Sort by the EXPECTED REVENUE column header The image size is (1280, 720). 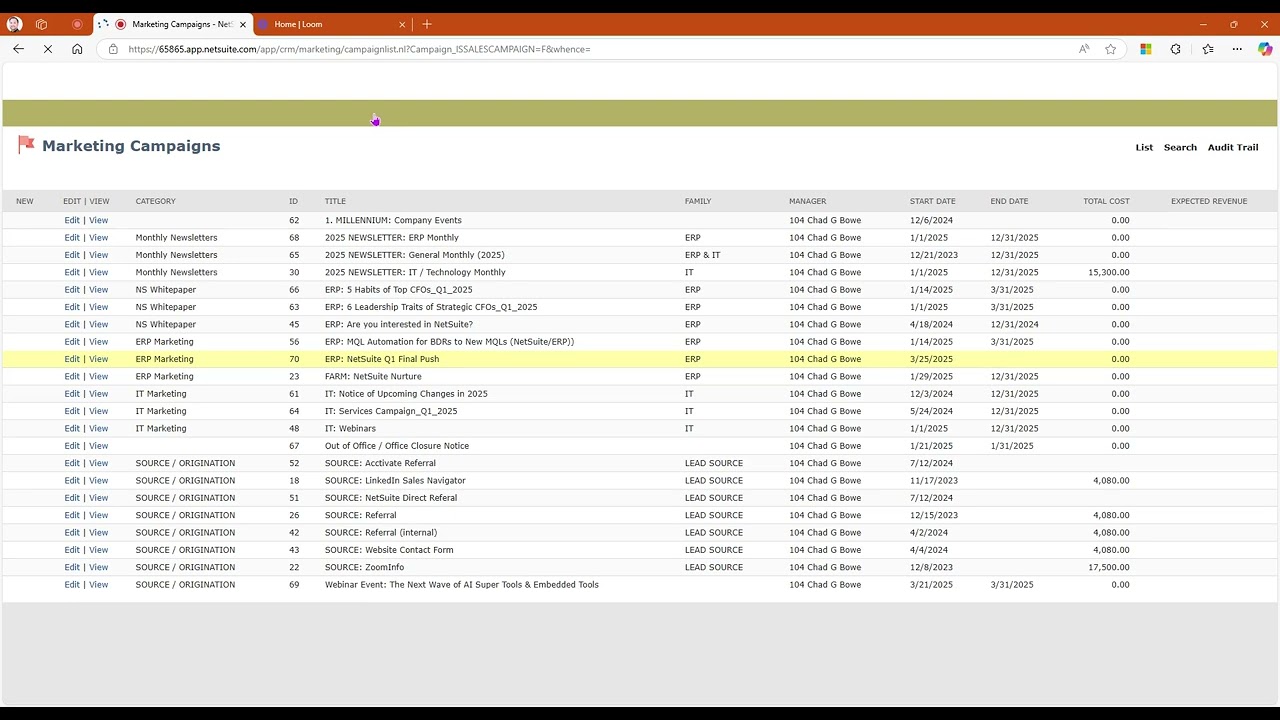[1209, 201]
